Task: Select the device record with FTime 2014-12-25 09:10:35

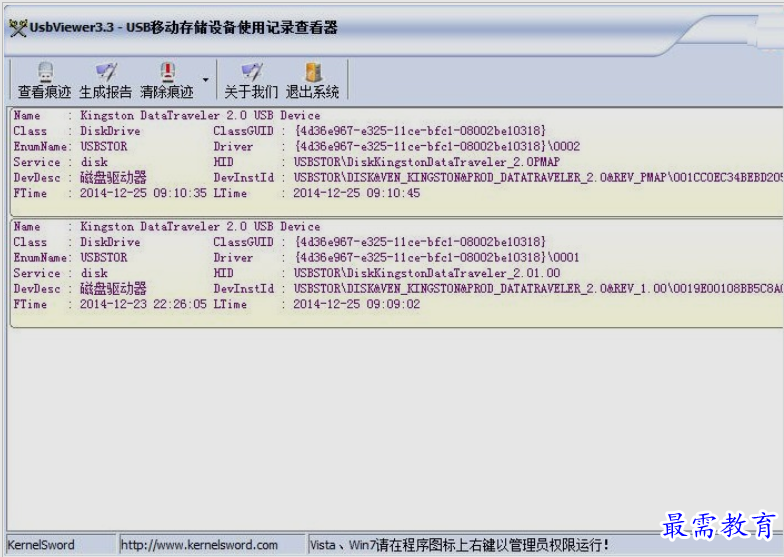Action: (x=396, y=161)
